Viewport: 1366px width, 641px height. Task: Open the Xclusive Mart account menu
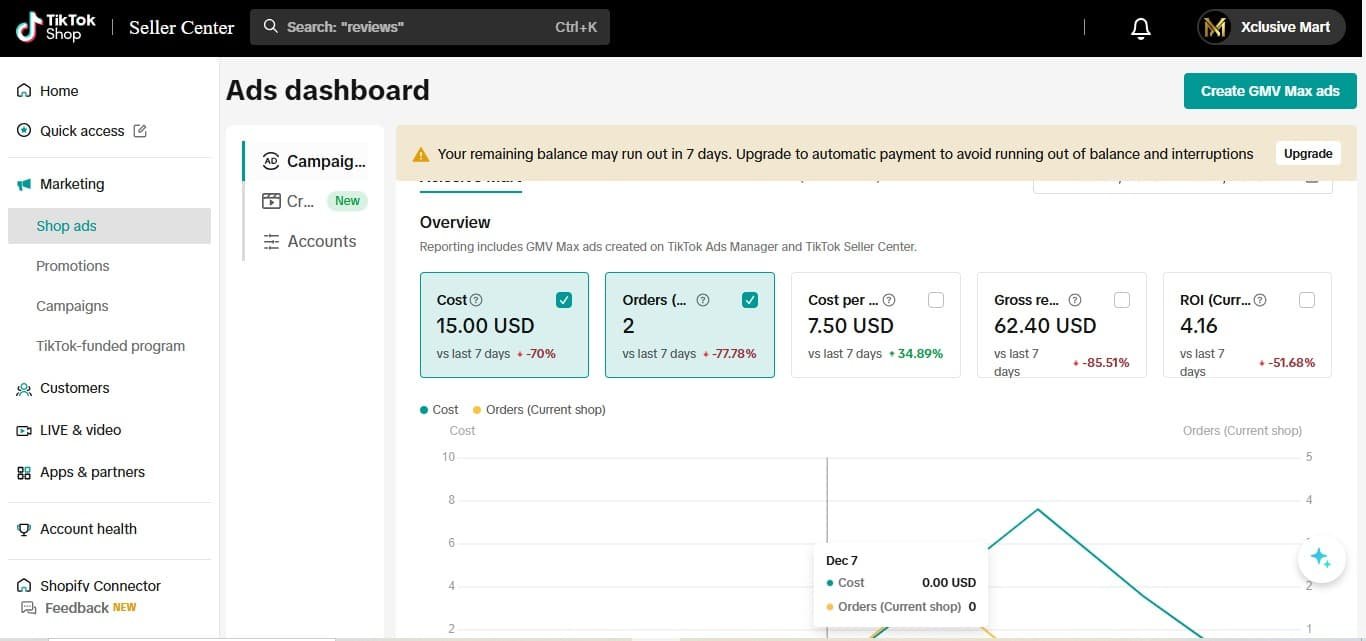click(1273, 27)
